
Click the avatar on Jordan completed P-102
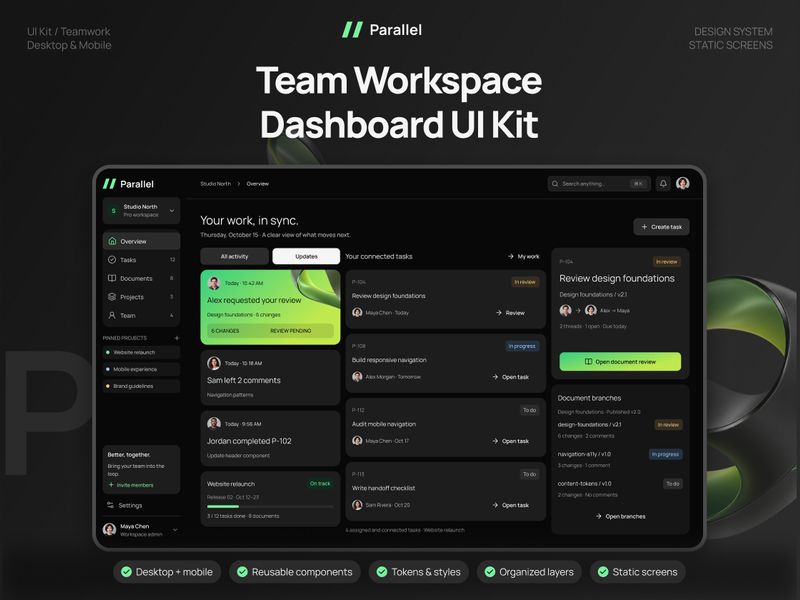(x=214, y=423)
